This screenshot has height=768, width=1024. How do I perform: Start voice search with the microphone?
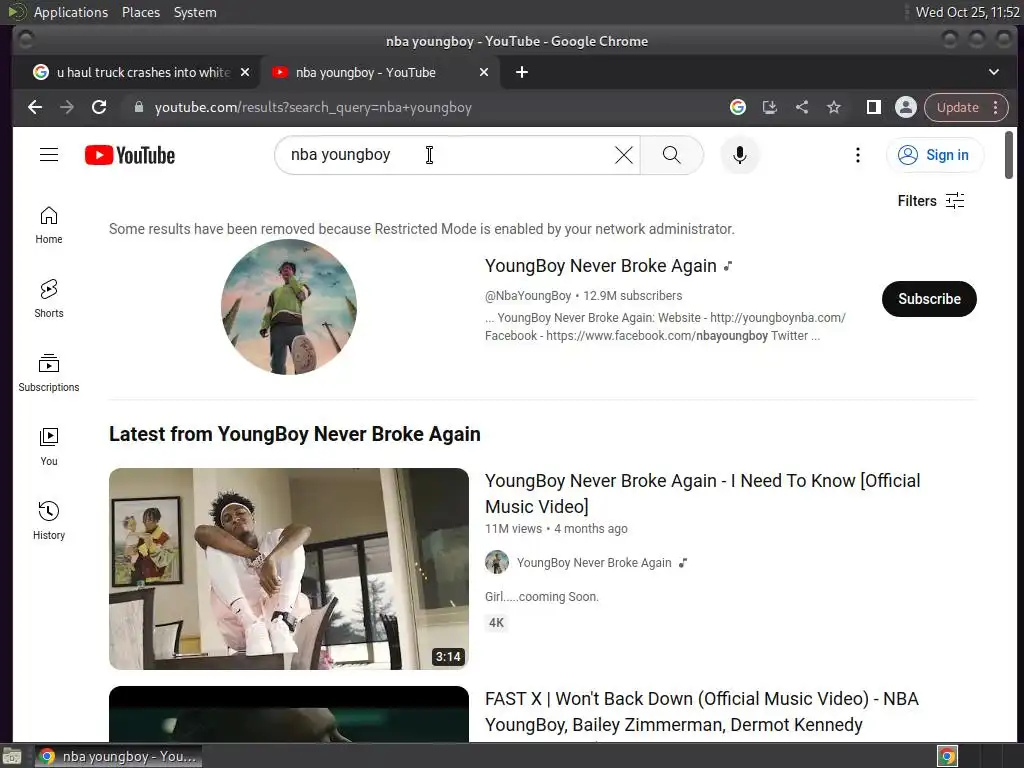739,155
